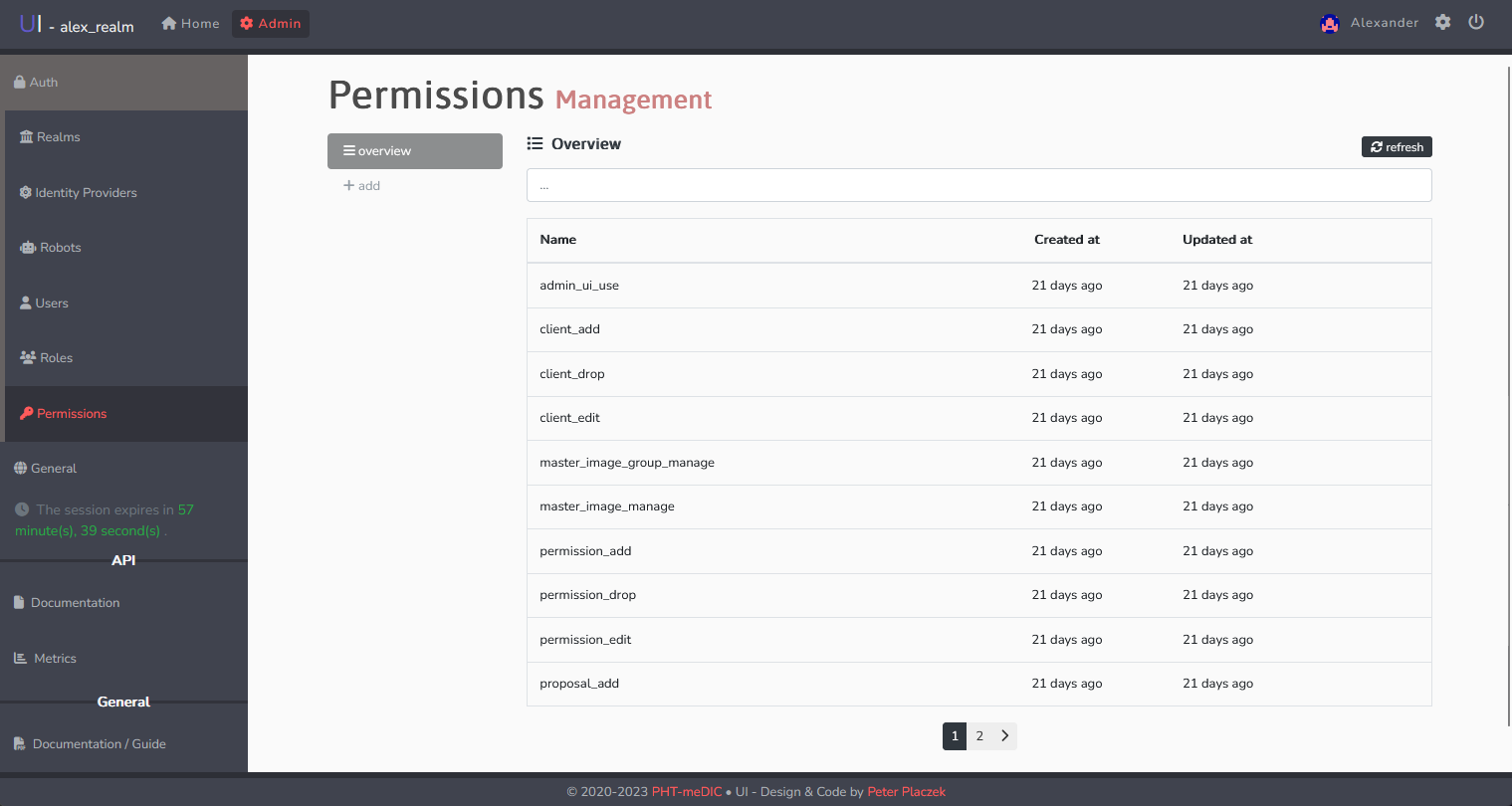The height and width of the screenshot is (806, 1512).
Task: Select Identity Providers in the sidebar
Action: point(86,192)
